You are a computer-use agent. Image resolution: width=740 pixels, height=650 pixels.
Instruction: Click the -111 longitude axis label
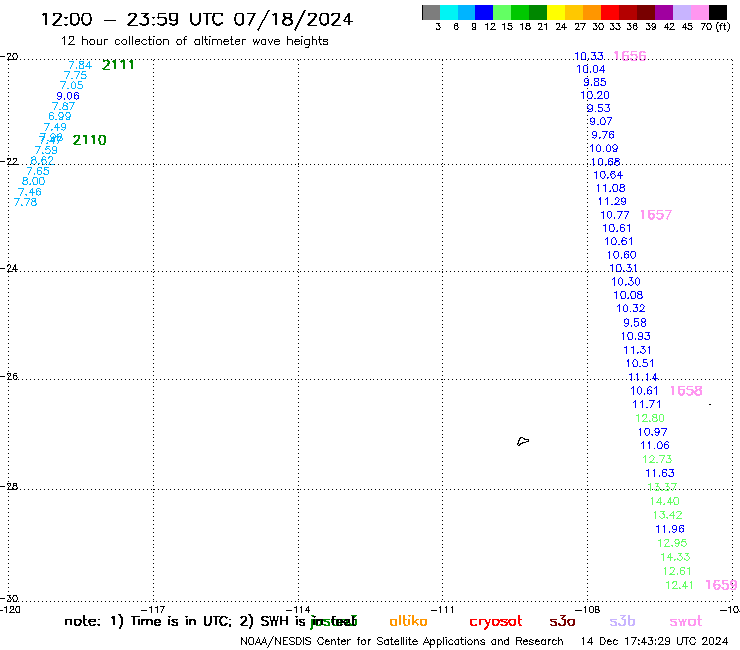click(443, 609)
